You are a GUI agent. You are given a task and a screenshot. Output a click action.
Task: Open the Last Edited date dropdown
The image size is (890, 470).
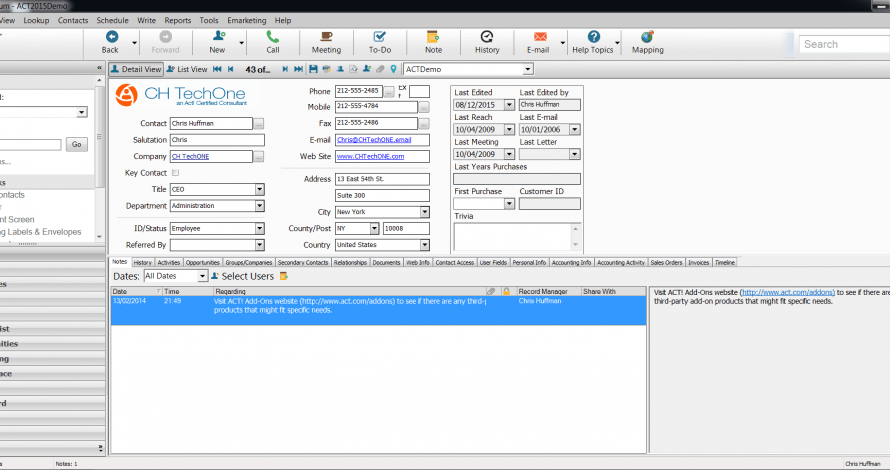509,105
